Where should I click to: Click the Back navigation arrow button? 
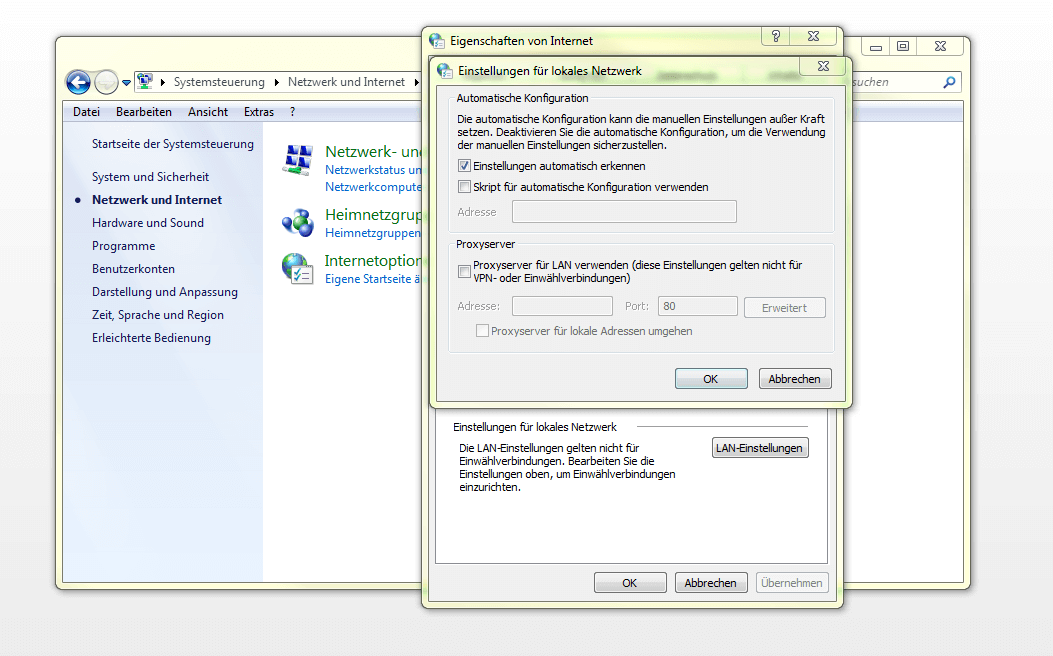[x=78, y=82]
